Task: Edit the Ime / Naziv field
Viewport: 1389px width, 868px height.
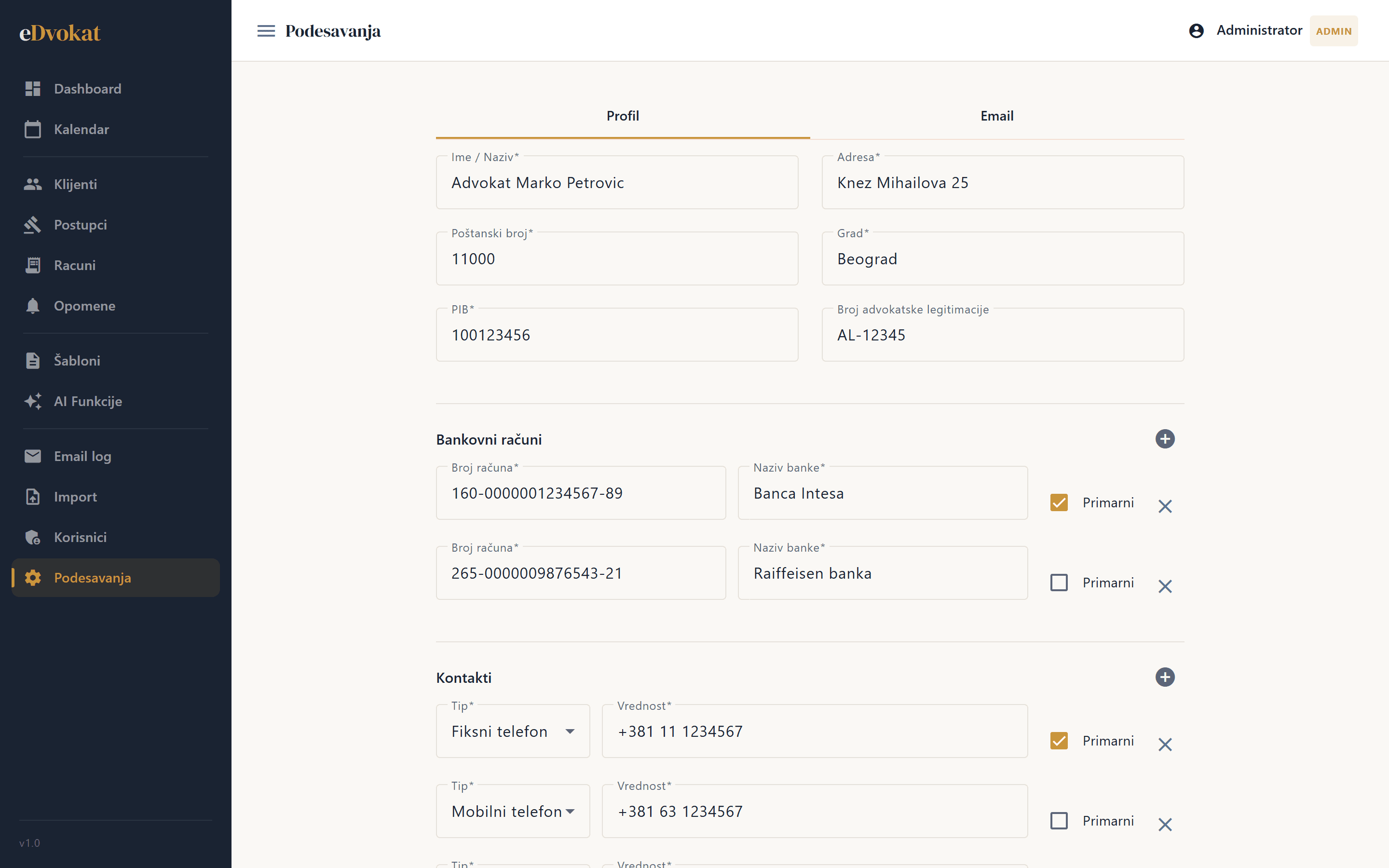Action: [x=617, y=183]
